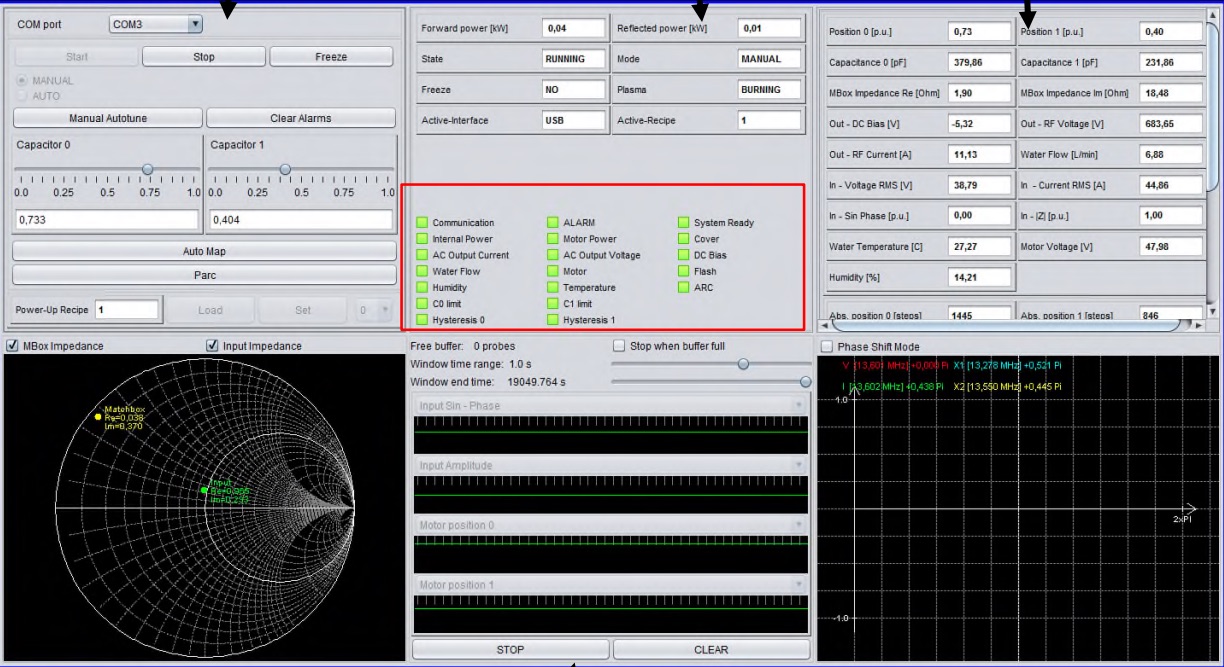Screen dimensions: 1224x667
Task: Click the ARC status indicator
Action: [684, 287]
